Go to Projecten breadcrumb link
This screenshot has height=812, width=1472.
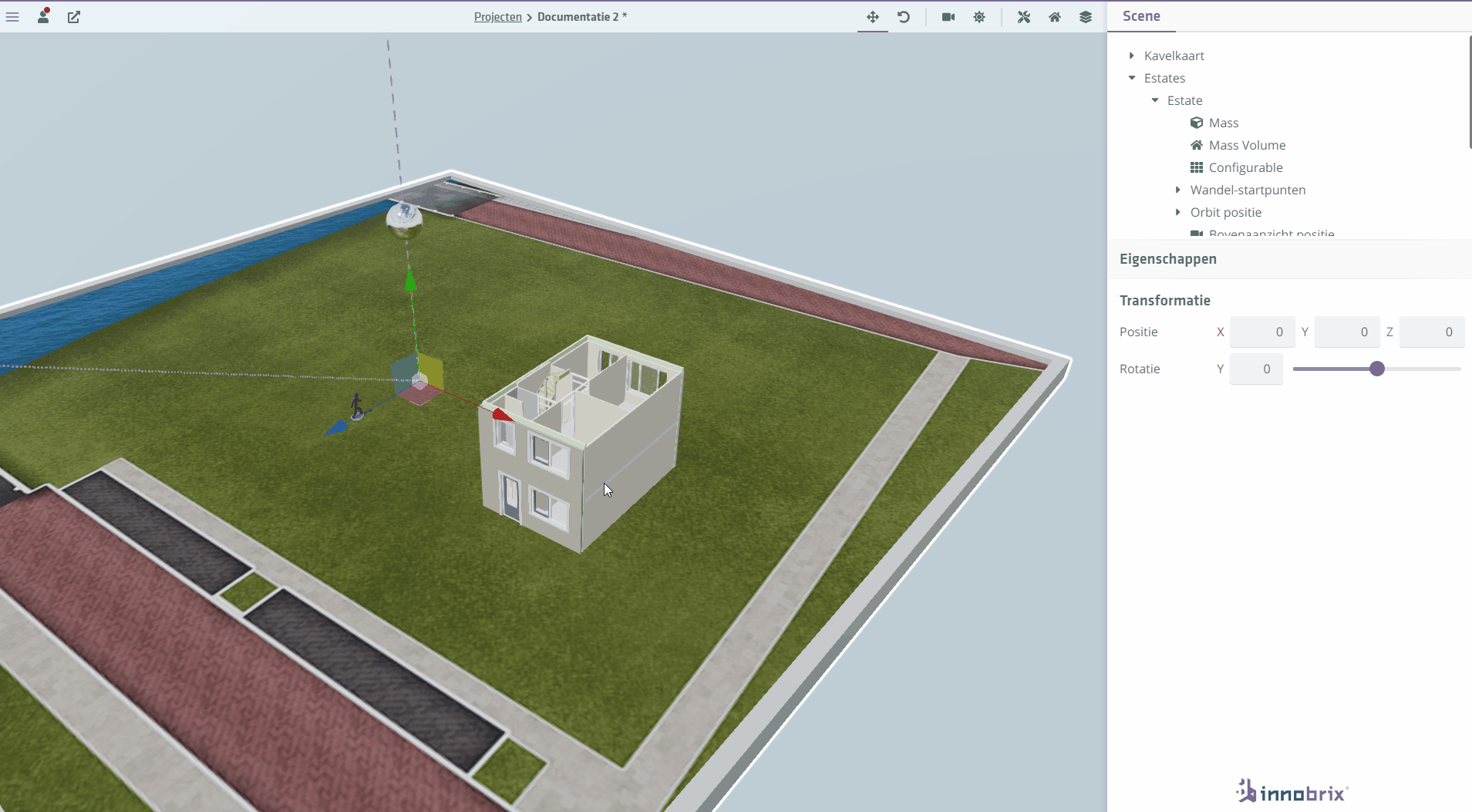[x=497, y=17]
